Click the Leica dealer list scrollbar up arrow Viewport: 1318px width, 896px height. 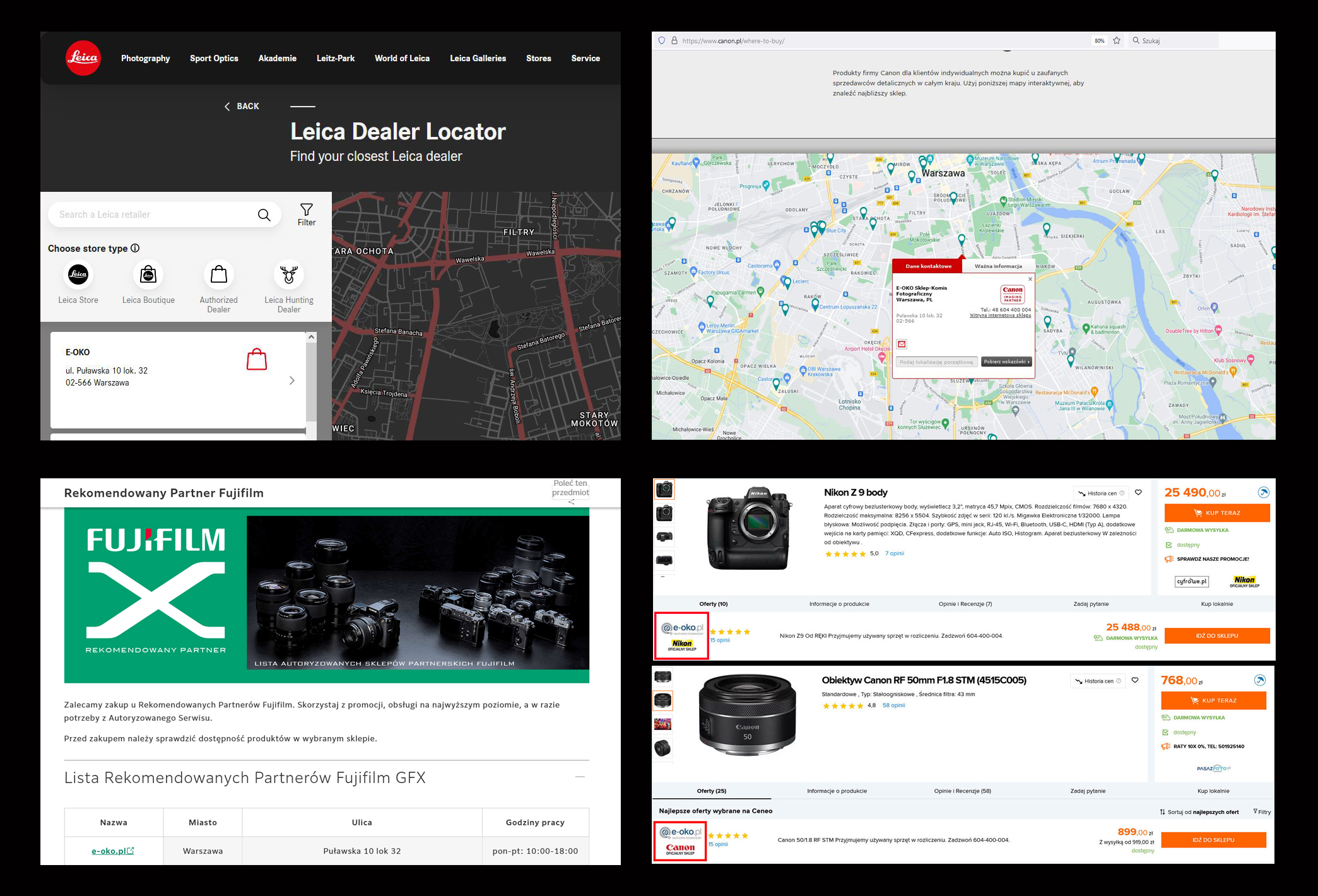311,338
